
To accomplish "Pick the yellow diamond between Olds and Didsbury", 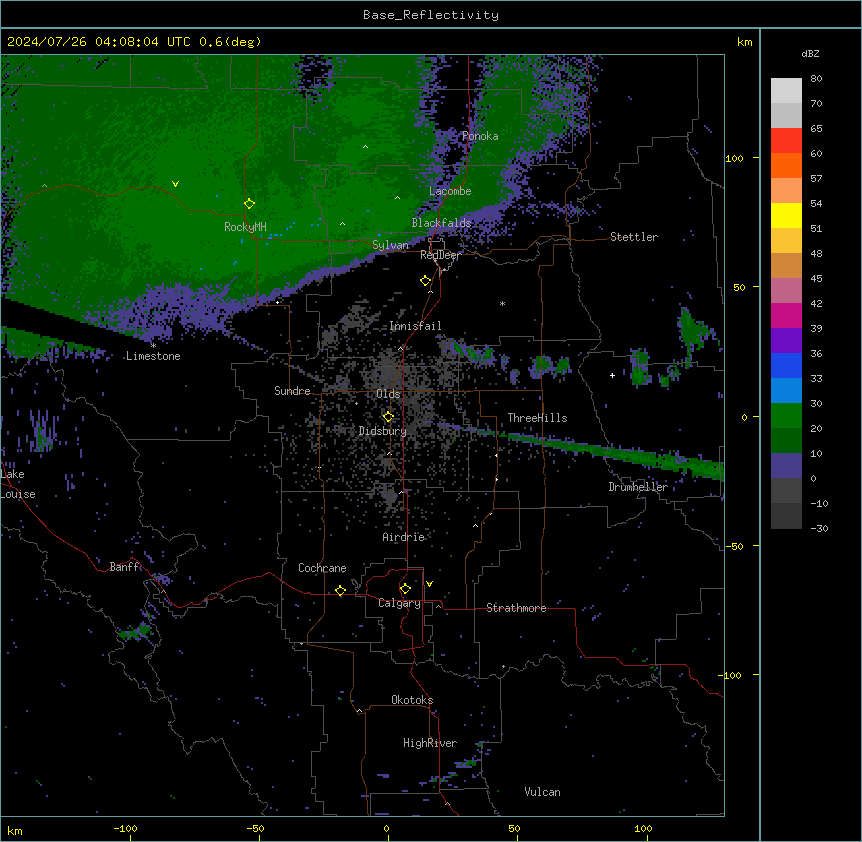I will (x=388, y=417).
